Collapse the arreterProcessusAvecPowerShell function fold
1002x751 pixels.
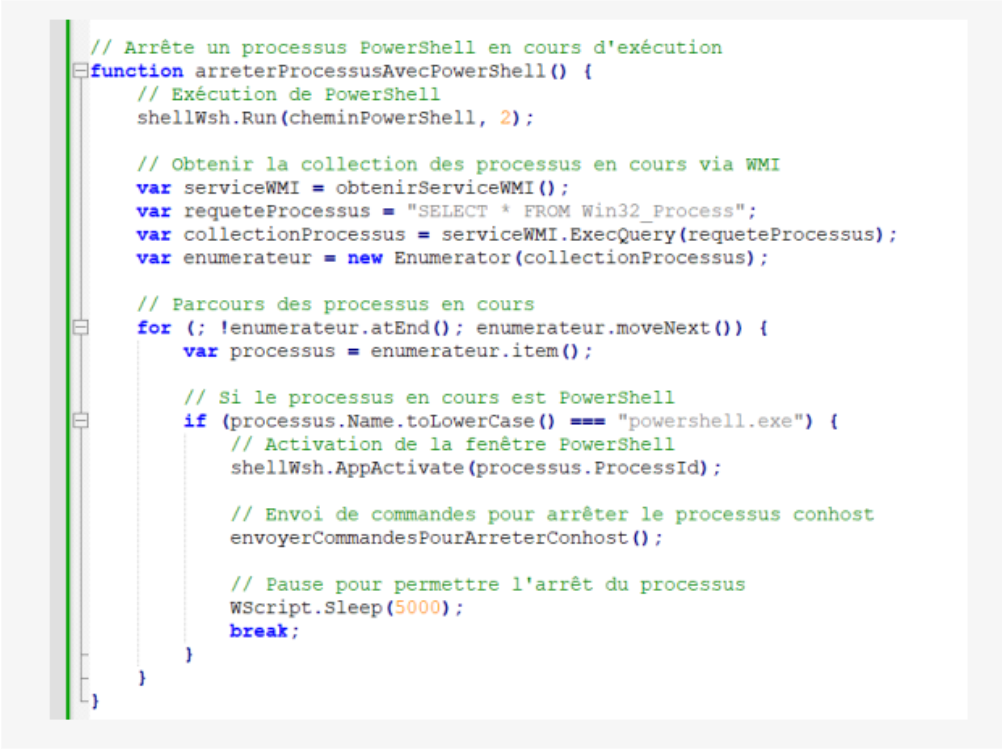(x=81, y=70)
